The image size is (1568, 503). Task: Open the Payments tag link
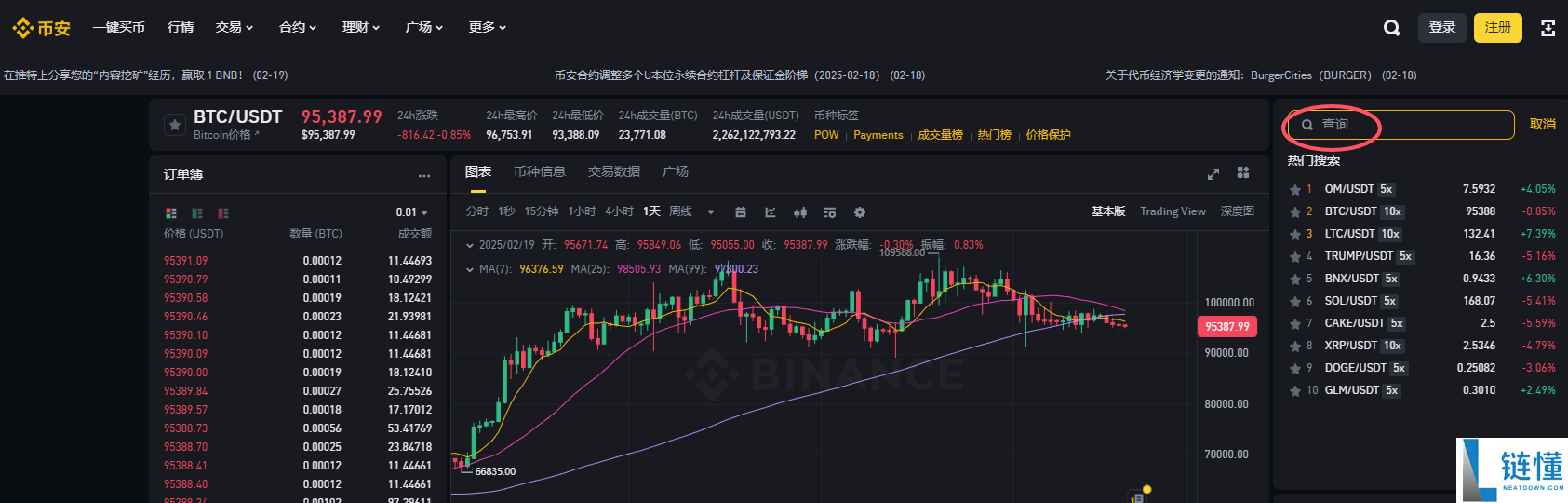878,136
